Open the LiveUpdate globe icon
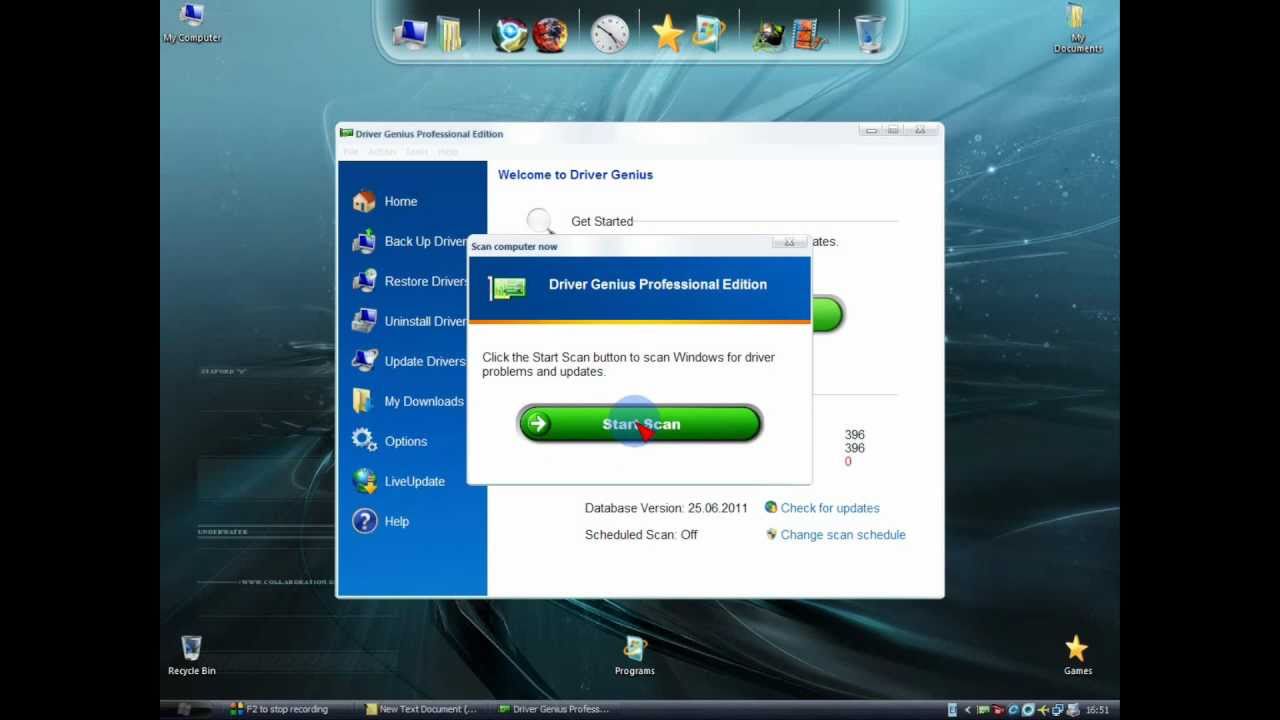The image size is (1280, 720). coord(364,481)
